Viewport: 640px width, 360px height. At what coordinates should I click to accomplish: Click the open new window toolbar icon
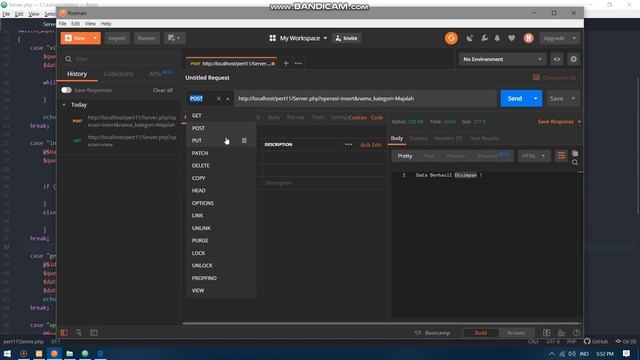pos(174,38)
